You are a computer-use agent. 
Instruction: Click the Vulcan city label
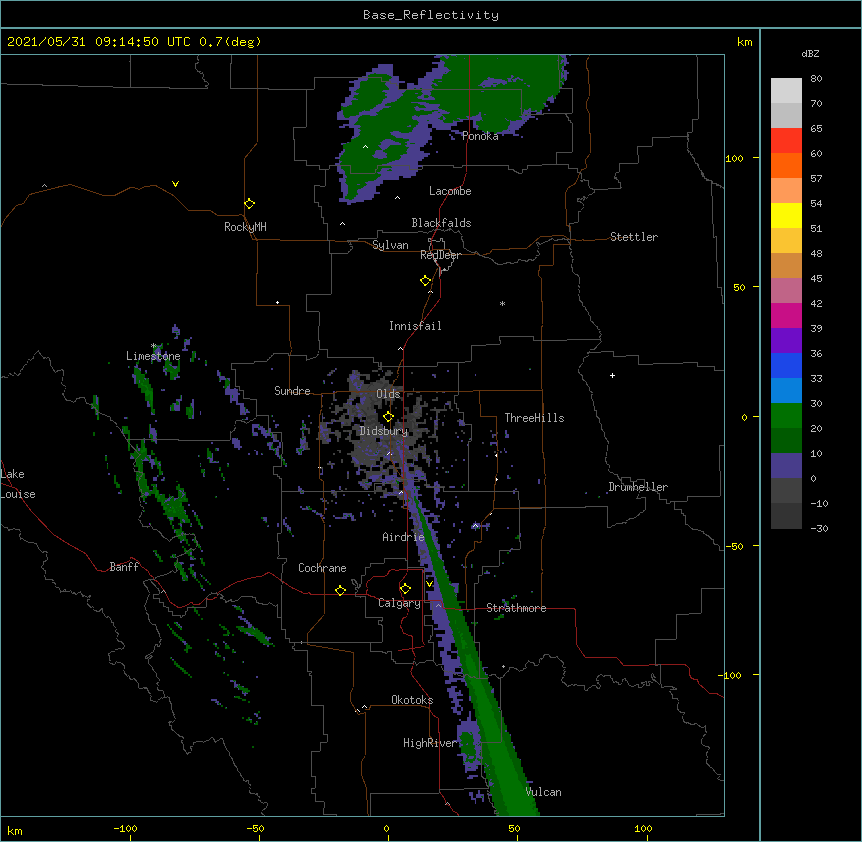pyautogui.click(x=543, y=792)
